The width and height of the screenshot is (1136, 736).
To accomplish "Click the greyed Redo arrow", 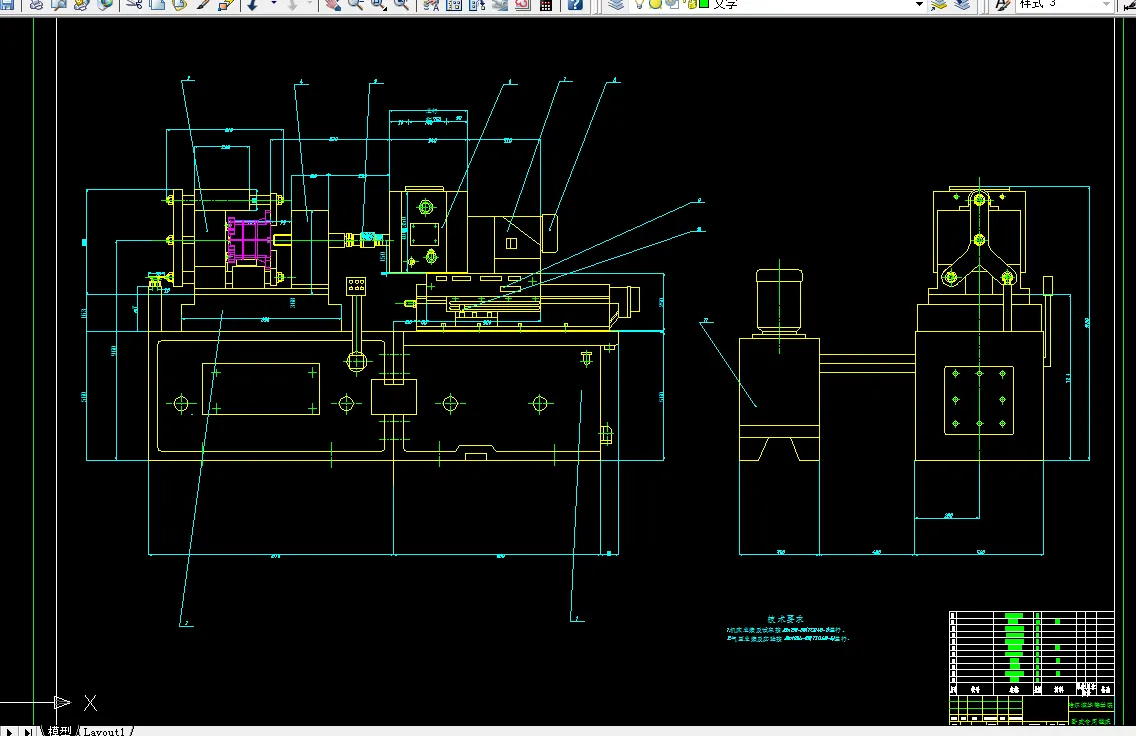I will coord(293,4).
